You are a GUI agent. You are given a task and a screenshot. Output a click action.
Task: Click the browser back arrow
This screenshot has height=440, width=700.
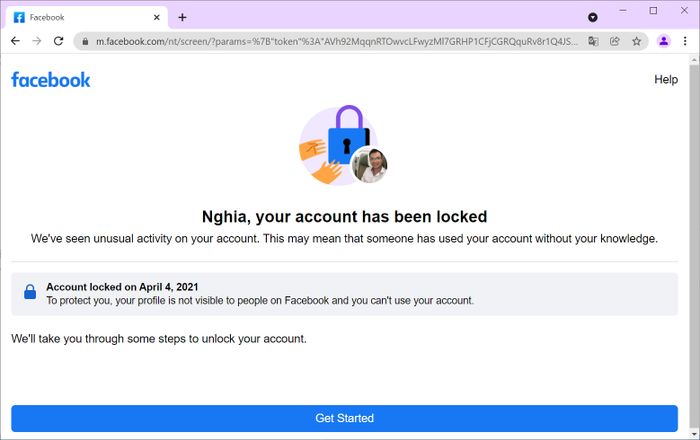[15, 41]
